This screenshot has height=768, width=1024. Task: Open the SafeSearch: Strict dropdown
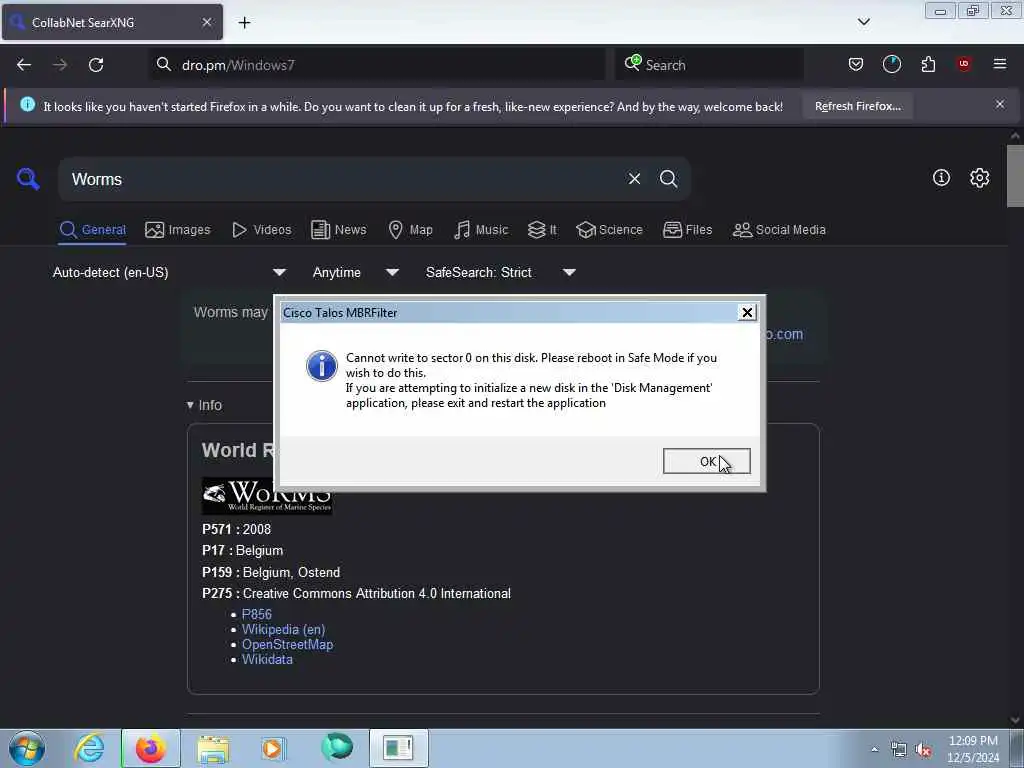(x=501, y=272)
